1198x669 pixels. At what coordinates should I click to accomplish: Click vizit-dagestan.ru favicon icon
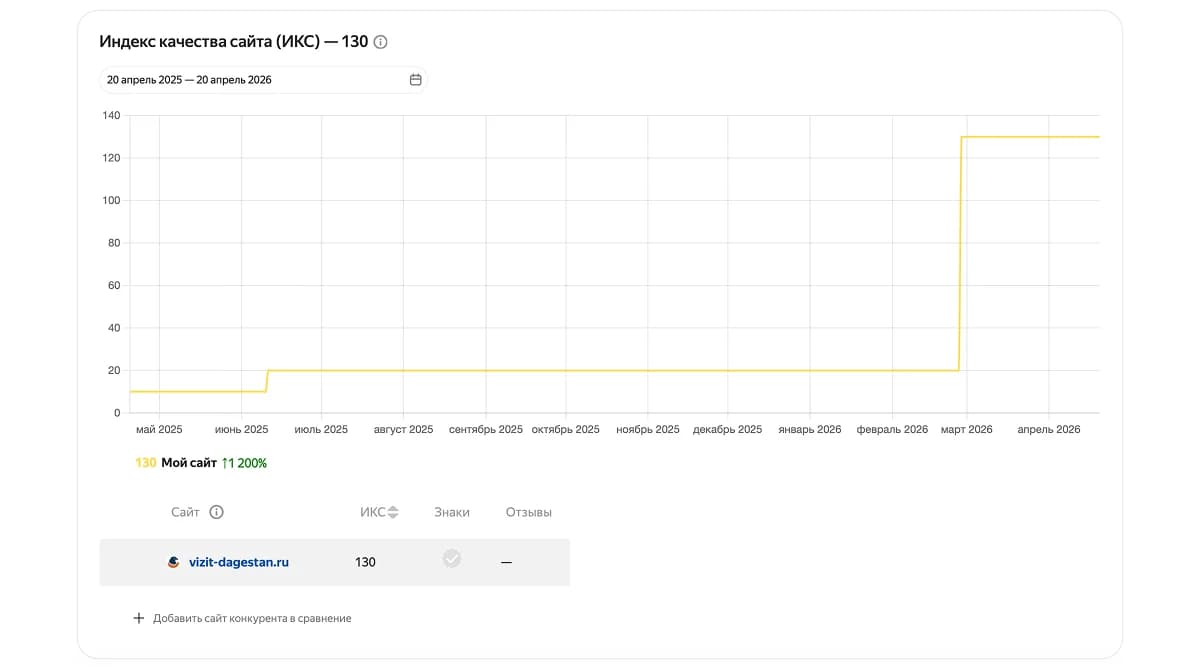(x=173, y=562)
